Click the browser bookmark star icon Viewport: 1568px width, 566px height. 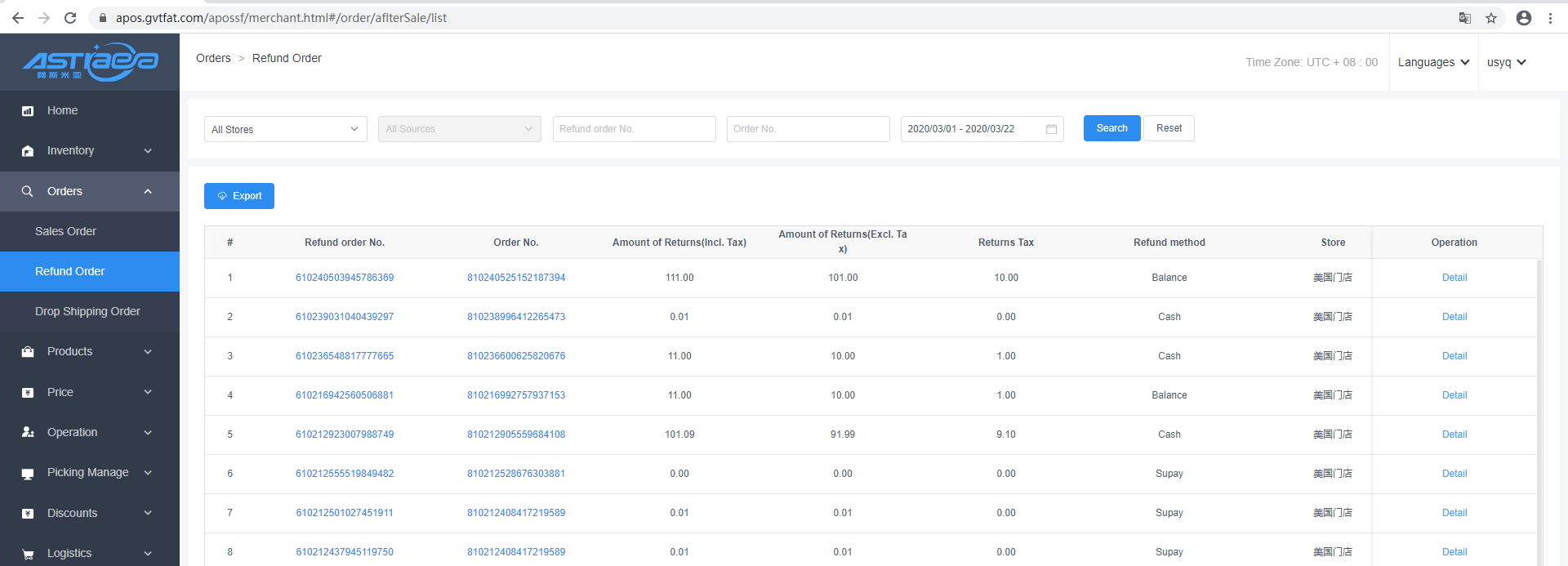pos(1491,18)
